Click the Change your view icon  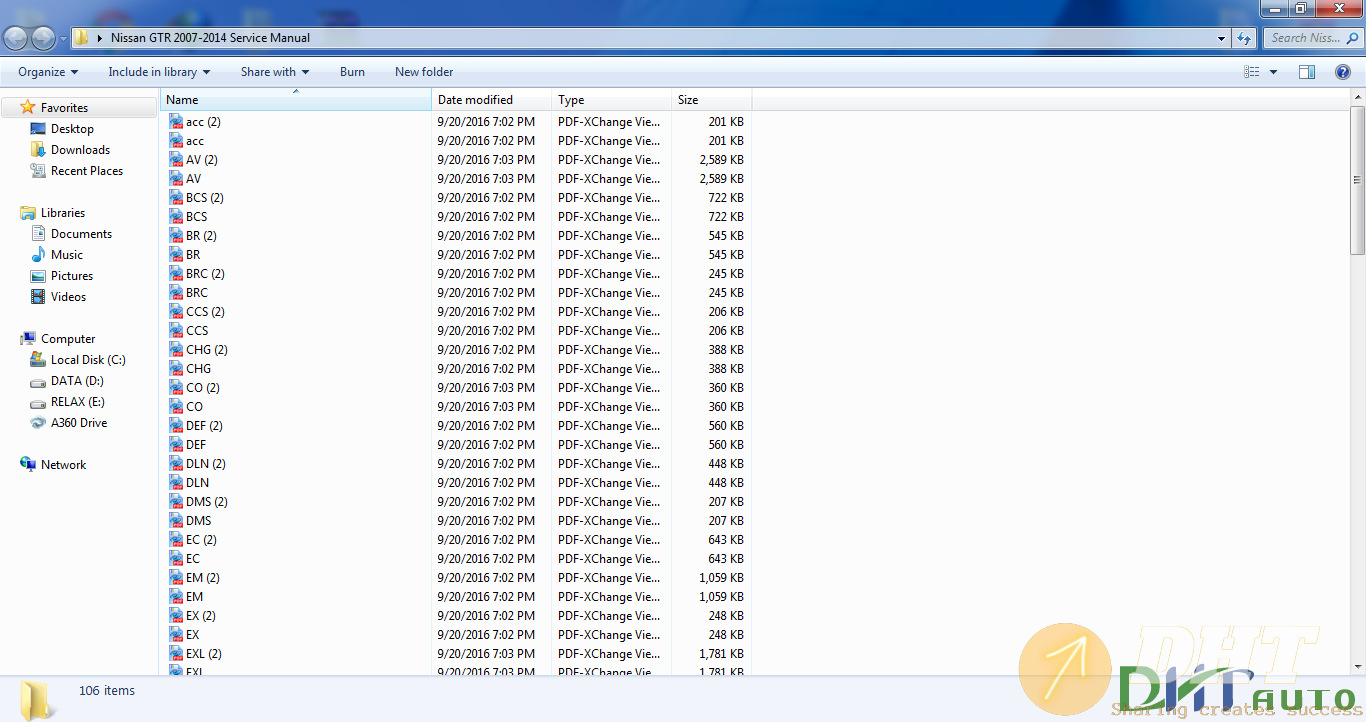coord(1251,72)
